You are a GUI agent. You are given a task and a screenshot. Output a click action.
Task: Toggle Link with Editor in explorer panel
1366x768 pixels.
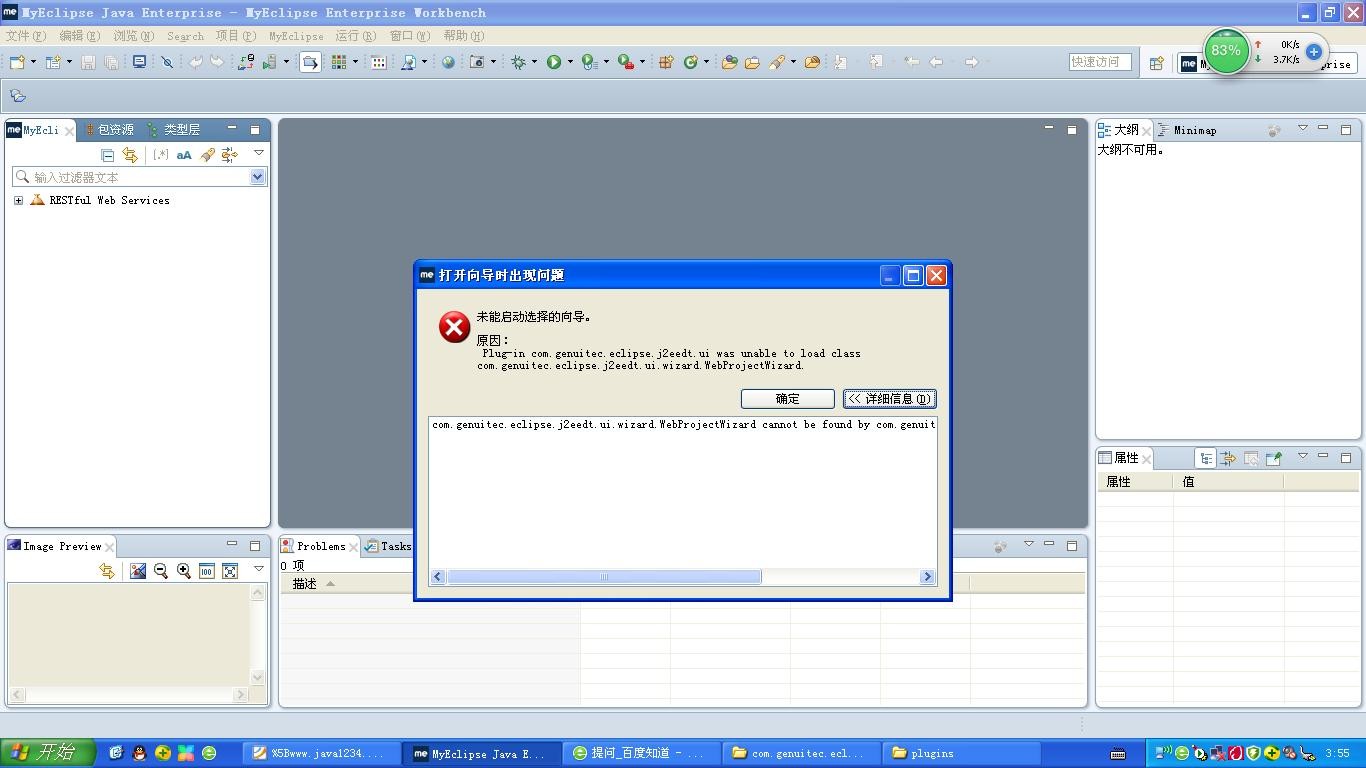[x=130, y=155]
